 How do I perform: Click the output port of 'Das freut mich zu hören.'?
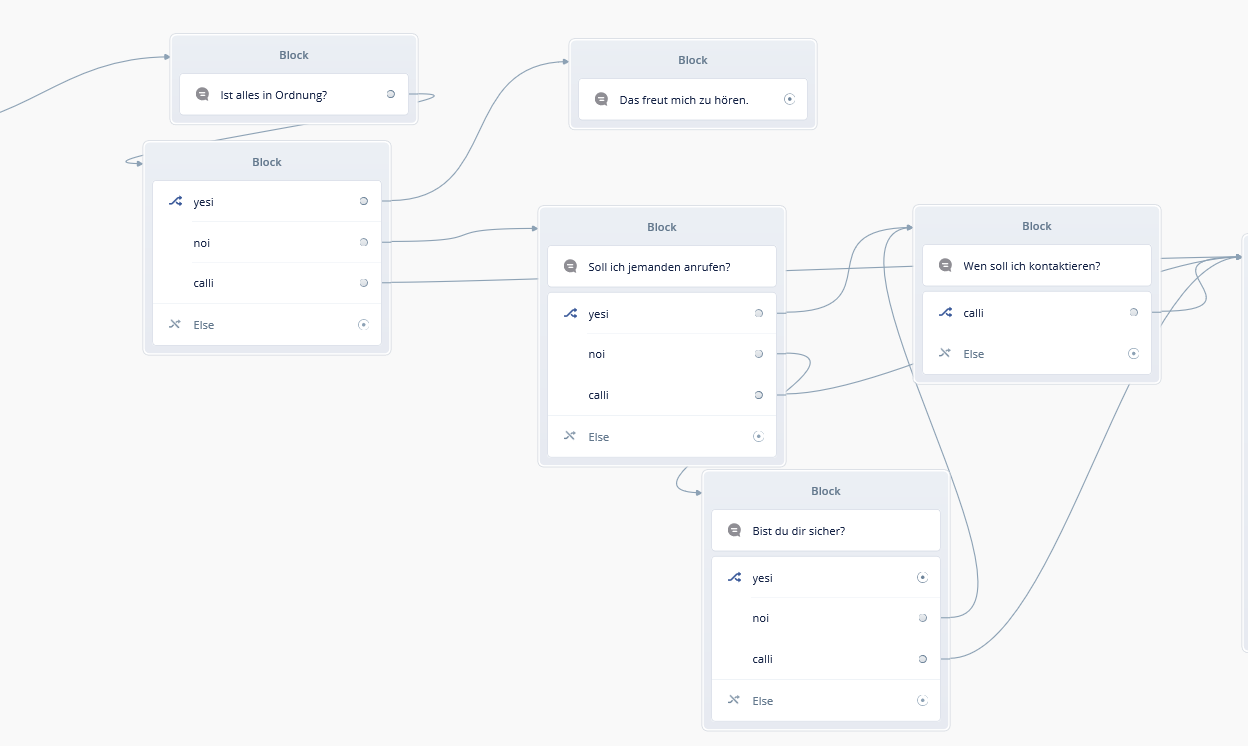coord(789,99)
